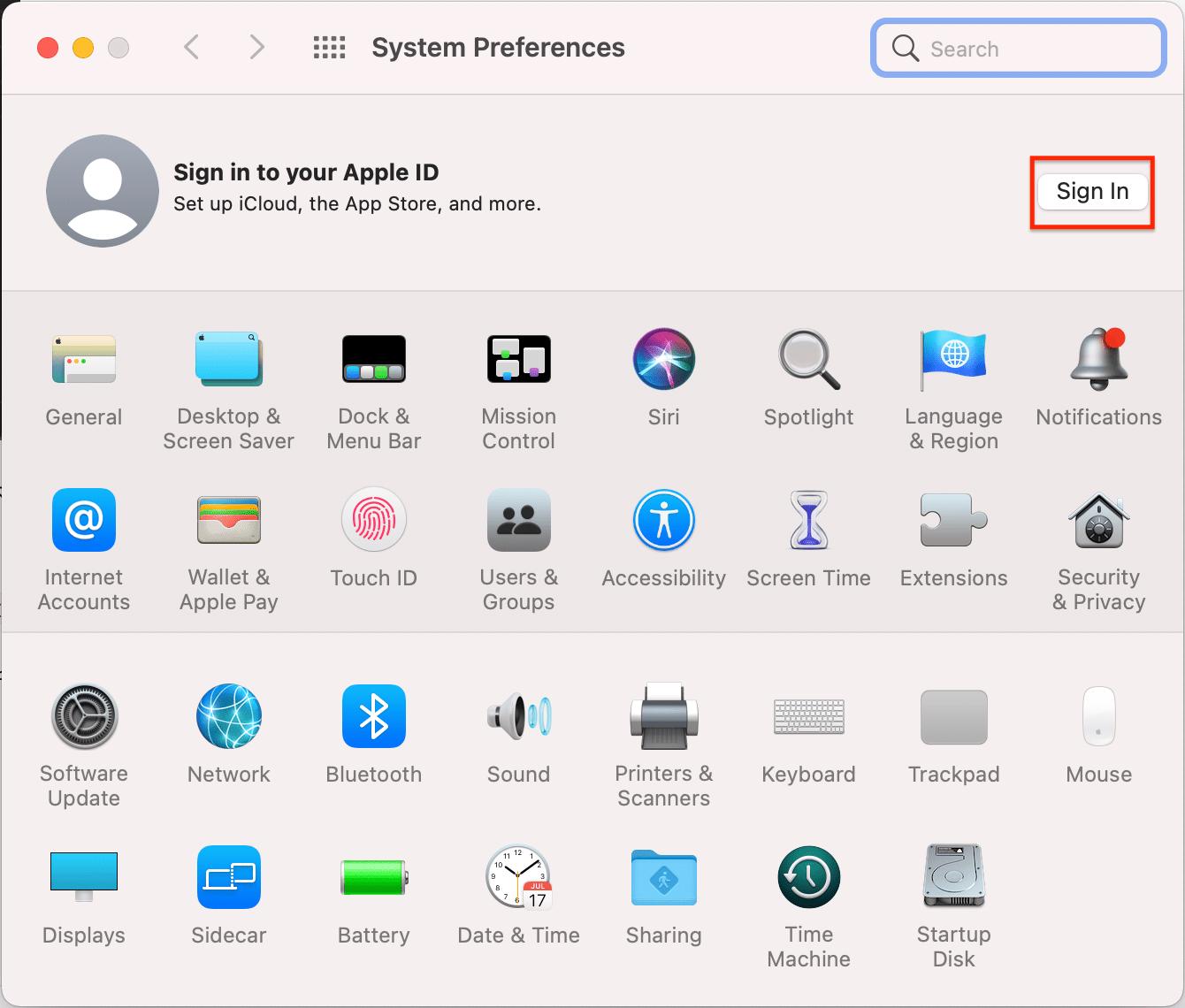Close the System Preferences window
The height and width of the screenshot is (1008, 1185).
point(48,48)
